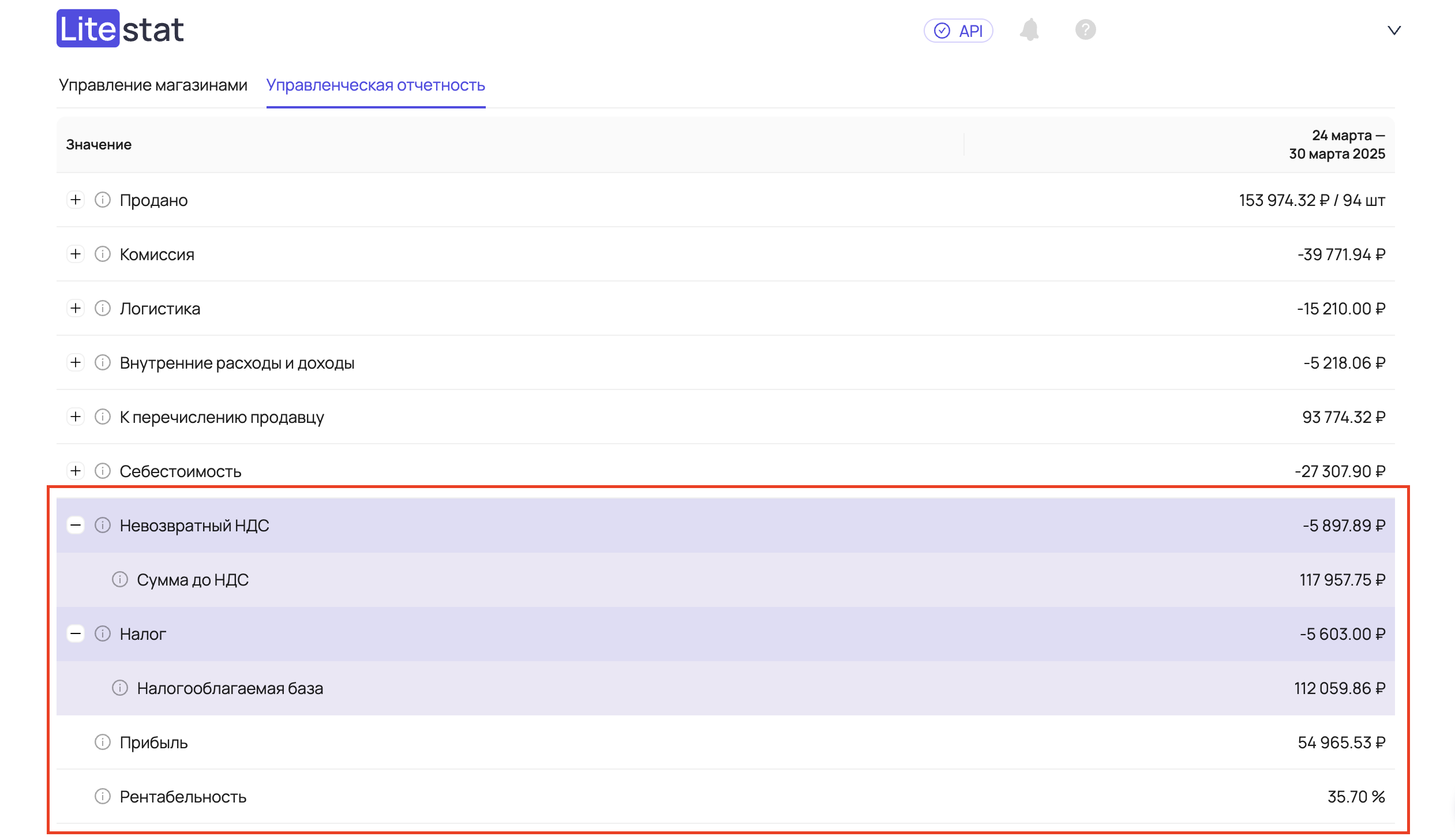Open the account dropdown chevron
This screenshot has width=1455, height=840.
1394,31
